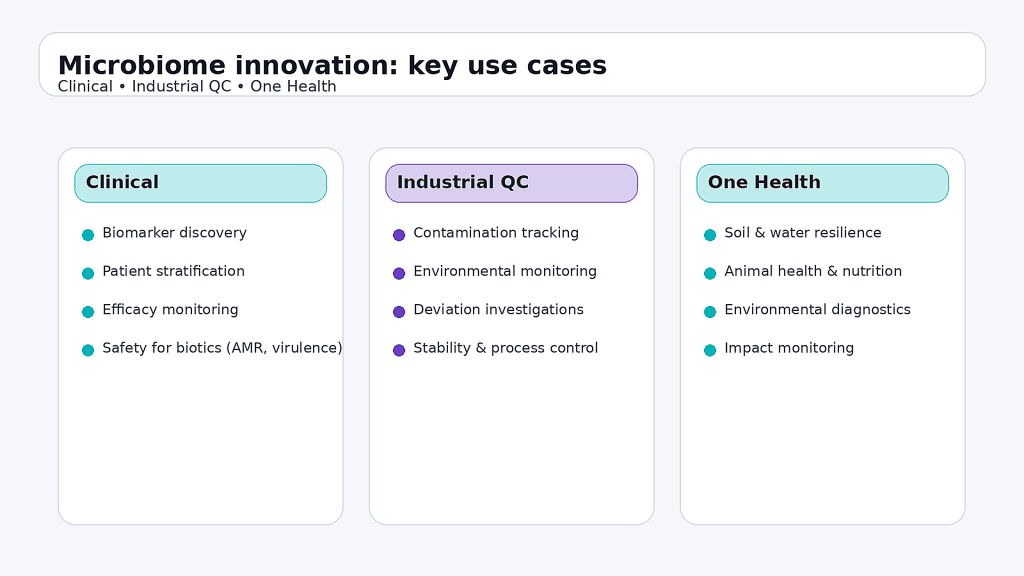Click the teal bullet beside Patient stratification
The height and width of the screenshot is (576, 1024).
click(x=88, y=273)
